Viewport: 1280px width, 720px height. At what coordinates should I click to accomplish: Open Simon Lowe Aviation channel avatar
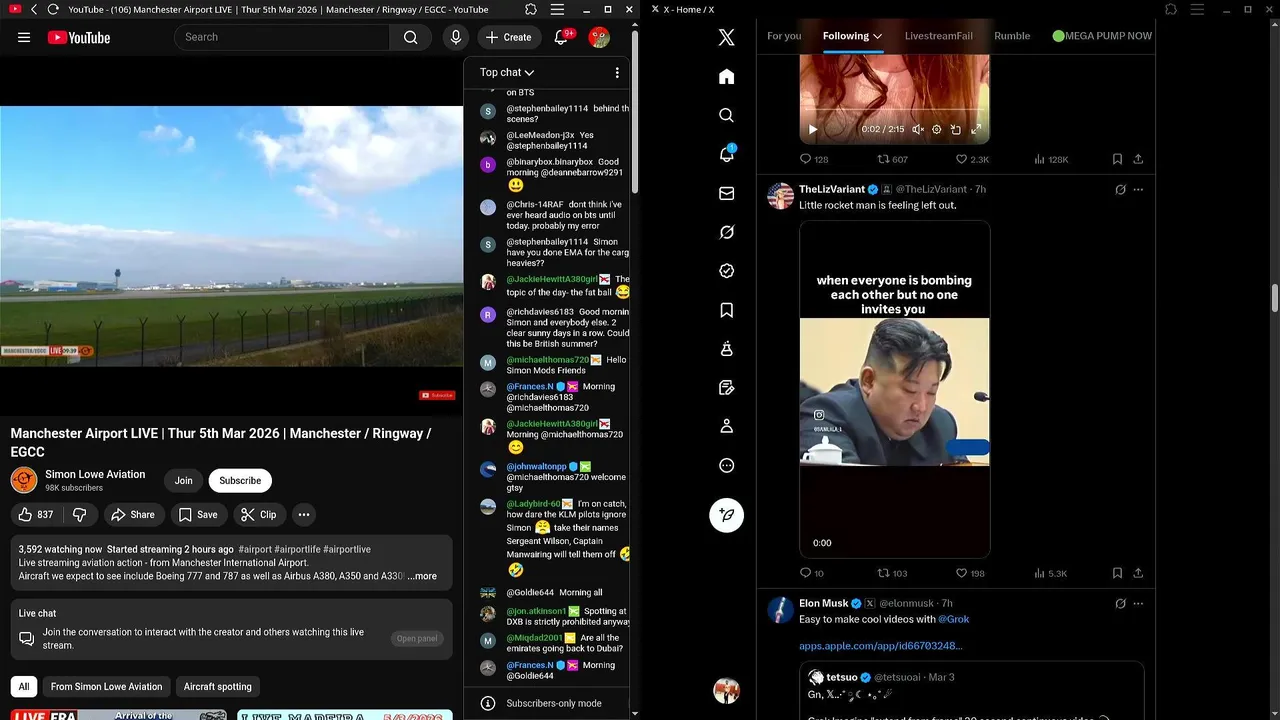(24, 480)
